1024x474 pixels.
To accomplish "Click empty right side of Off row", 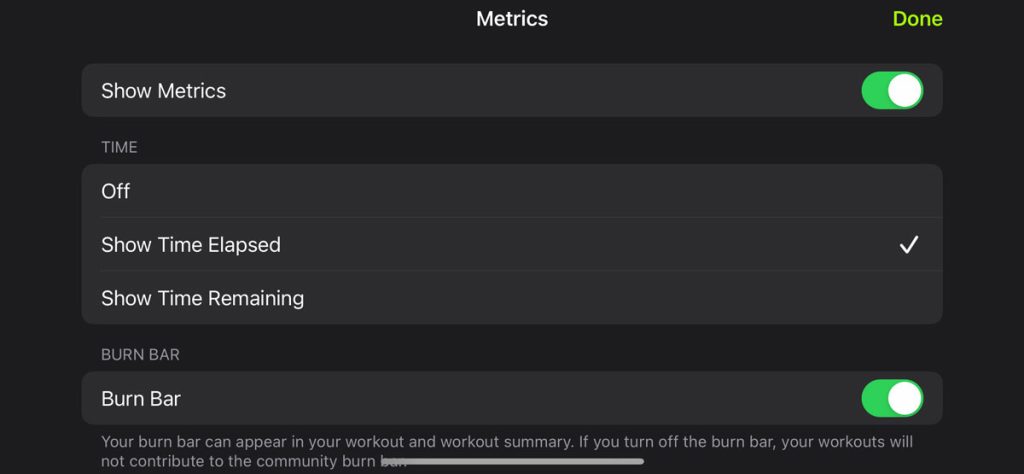I will tap(700, 191).
